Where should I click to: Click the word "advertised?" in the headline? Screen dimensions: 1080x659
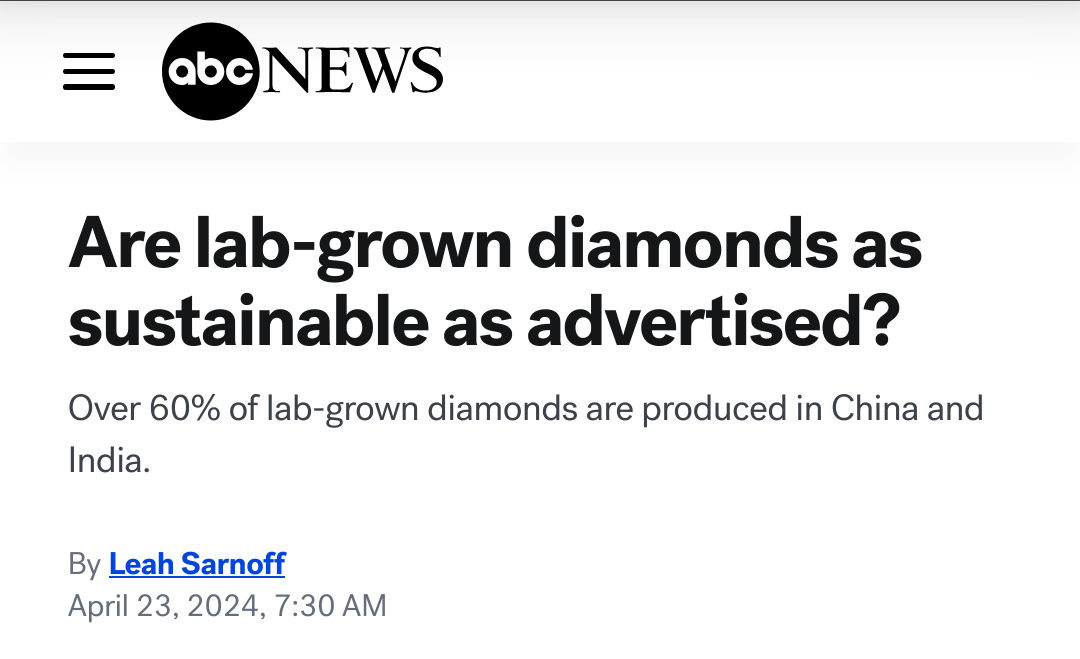(x=714, y=322)
